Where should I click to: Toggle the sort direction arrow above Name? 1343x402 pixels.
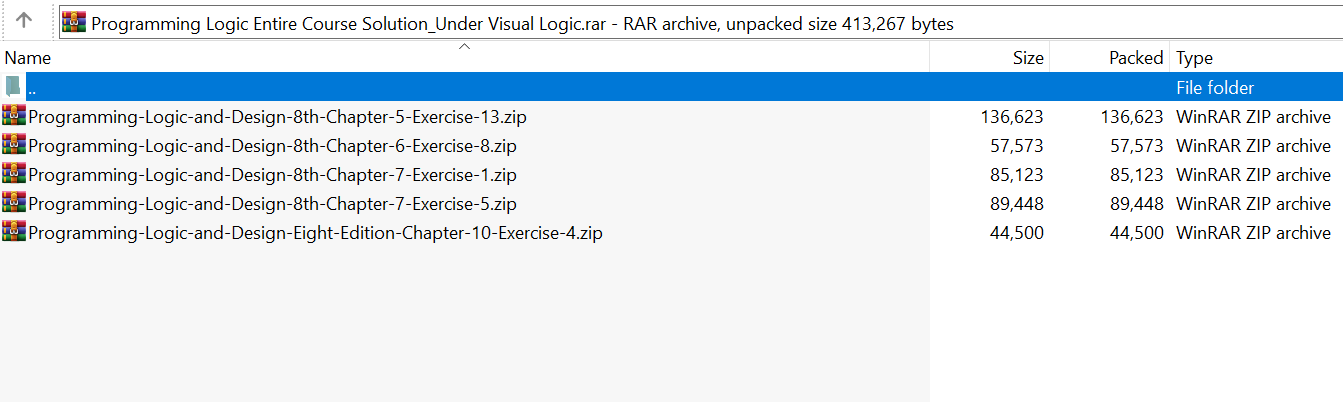(x=464, y=46)
